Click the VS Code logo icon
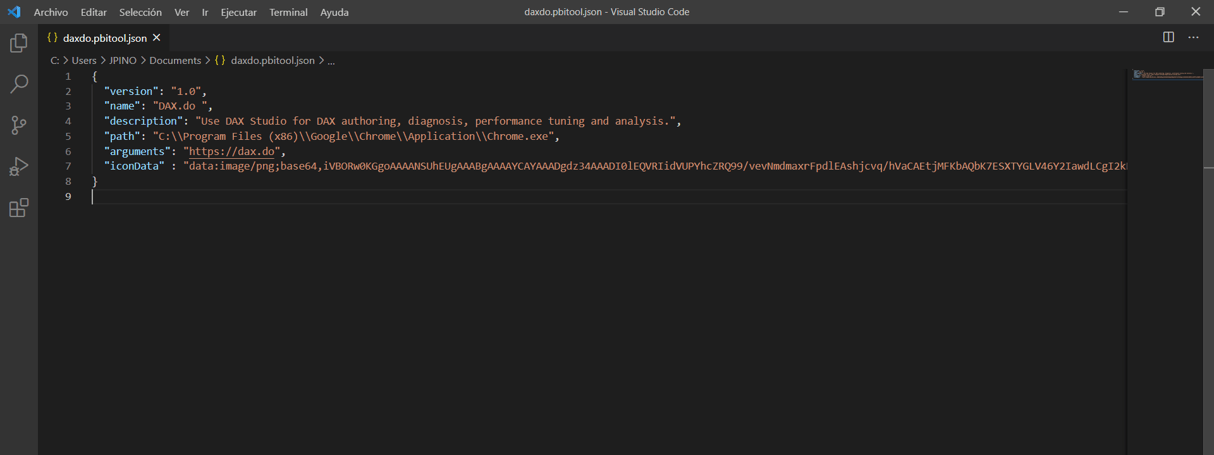This screenshot has width=1214, height=455. (x=14, y=12)
